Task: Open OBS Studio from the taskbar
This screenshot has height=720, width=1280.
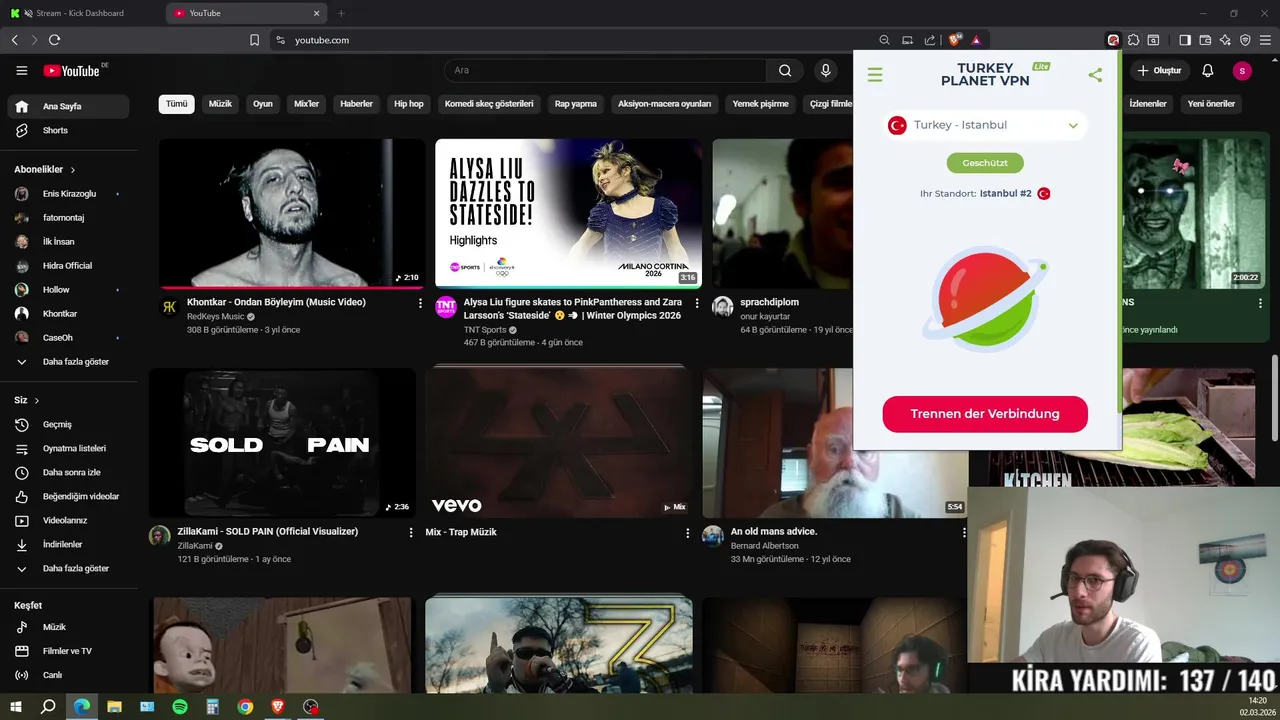Action: pyautogui.click(x=311, y=707)
